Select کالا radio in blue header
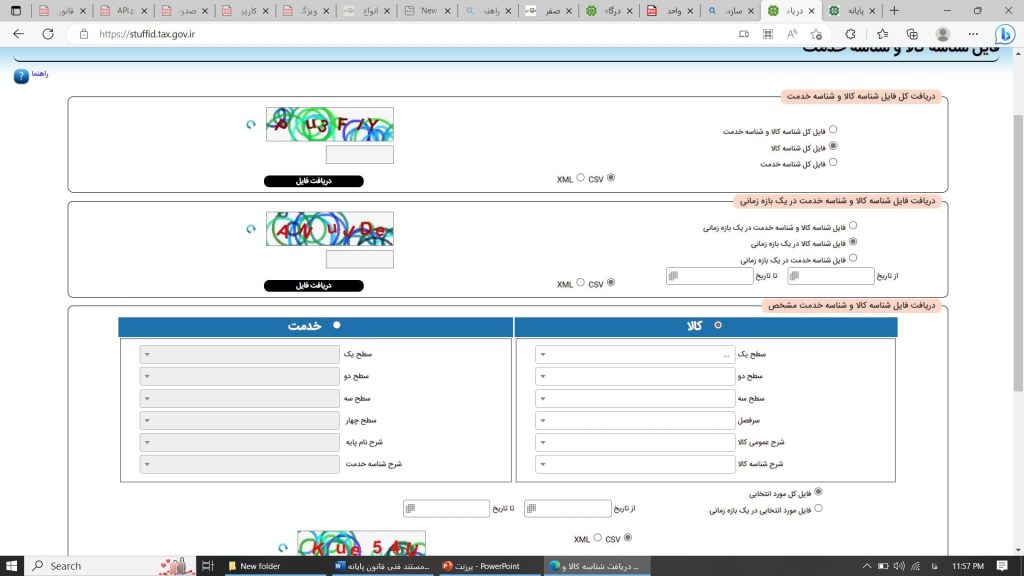 pyautogui.click(x=718, y=325)
